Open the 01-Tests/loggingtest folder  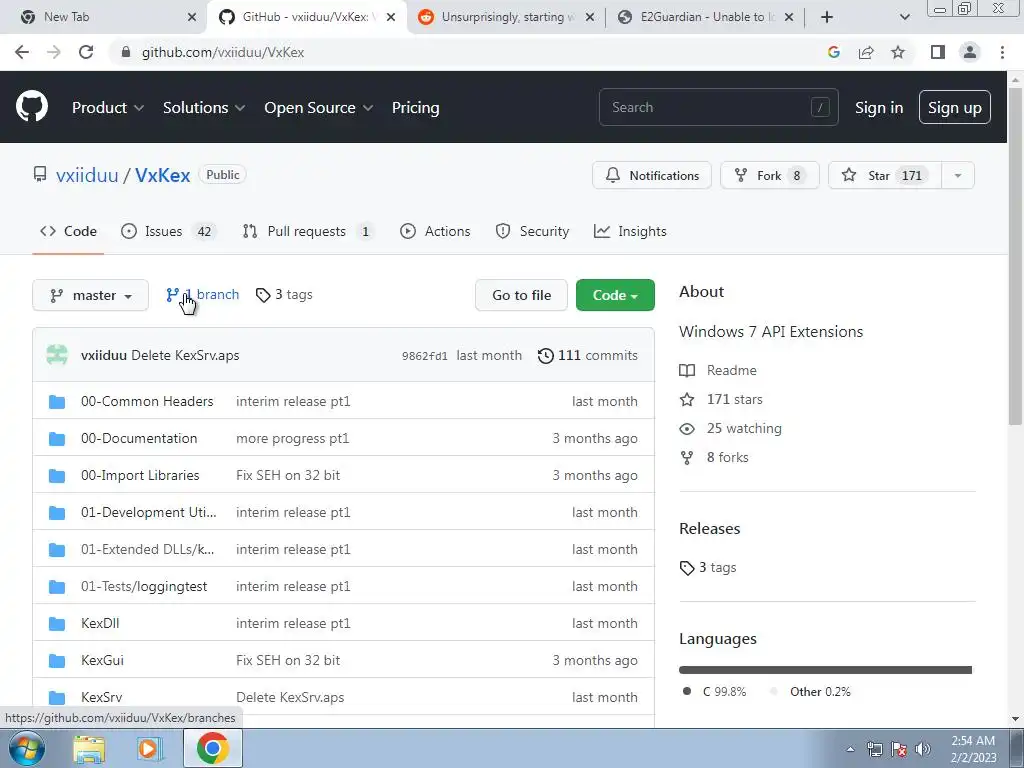pyautogui.click(x=144, y=586)
